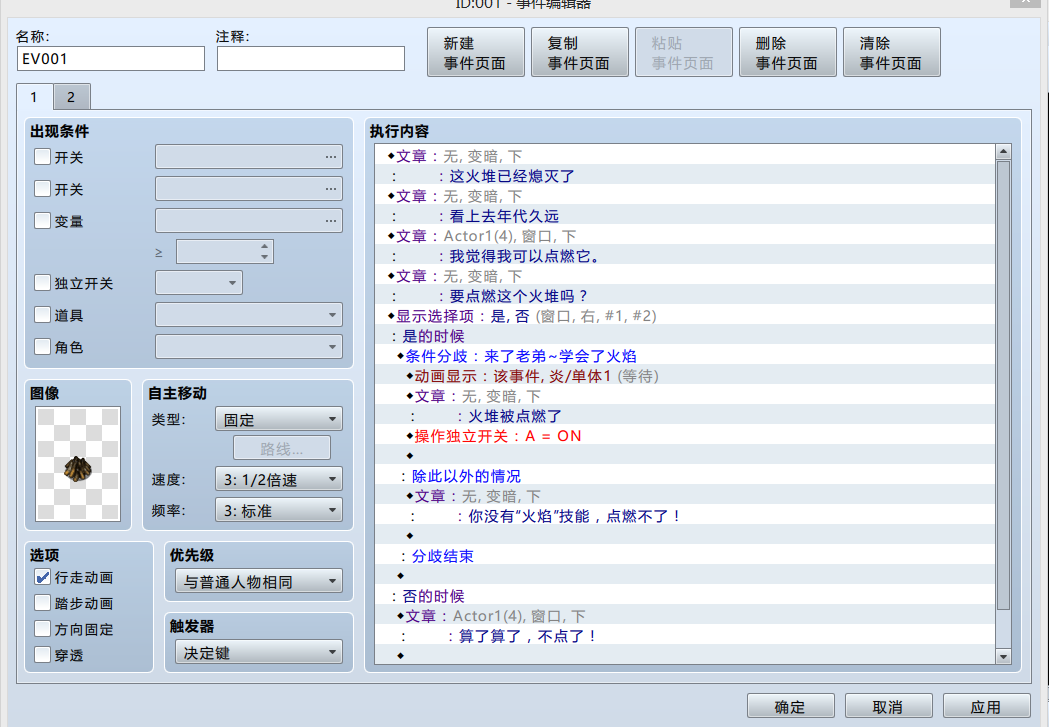Image resolution: width=1049 pixels, height=727 pixels.
Task: Select the 除此以外的情况 branch line
Action: [x=684, y=476]
